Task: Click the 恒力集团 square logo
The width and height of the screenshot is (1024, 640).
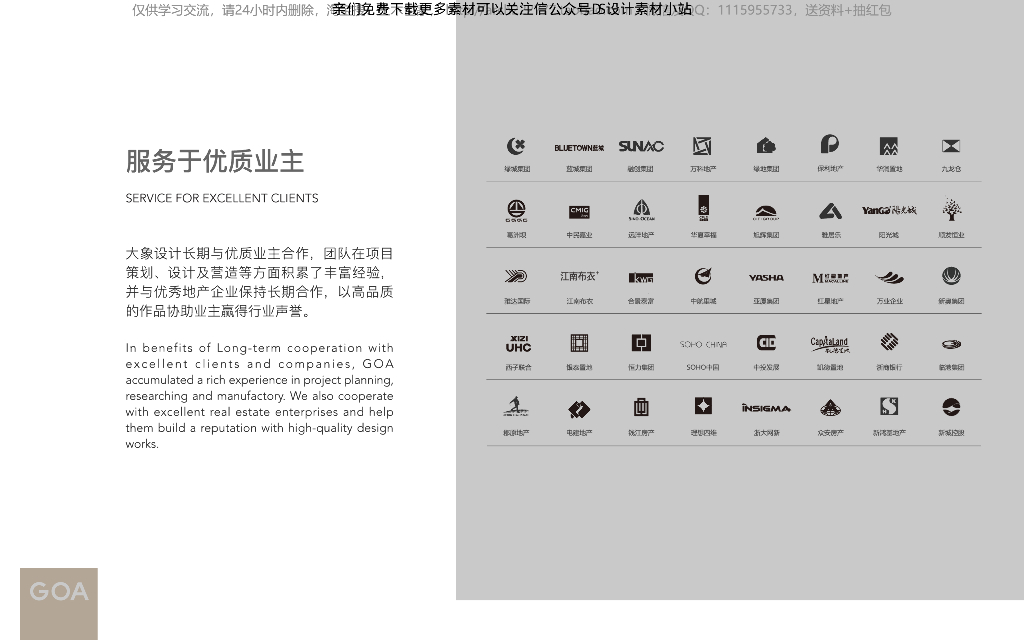Action: pos(641,343)
